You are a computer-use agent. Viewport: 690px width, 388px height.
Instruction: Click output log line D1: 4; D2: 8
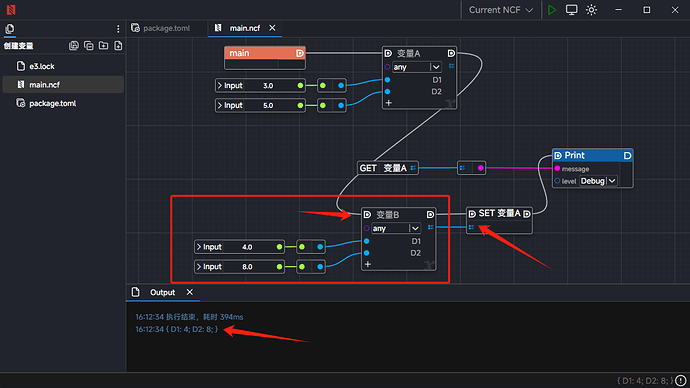[x=177, y=329]
